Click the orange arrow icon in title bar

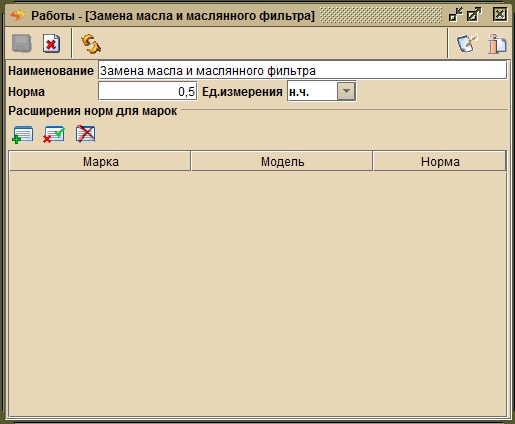(x=18, y=15)
